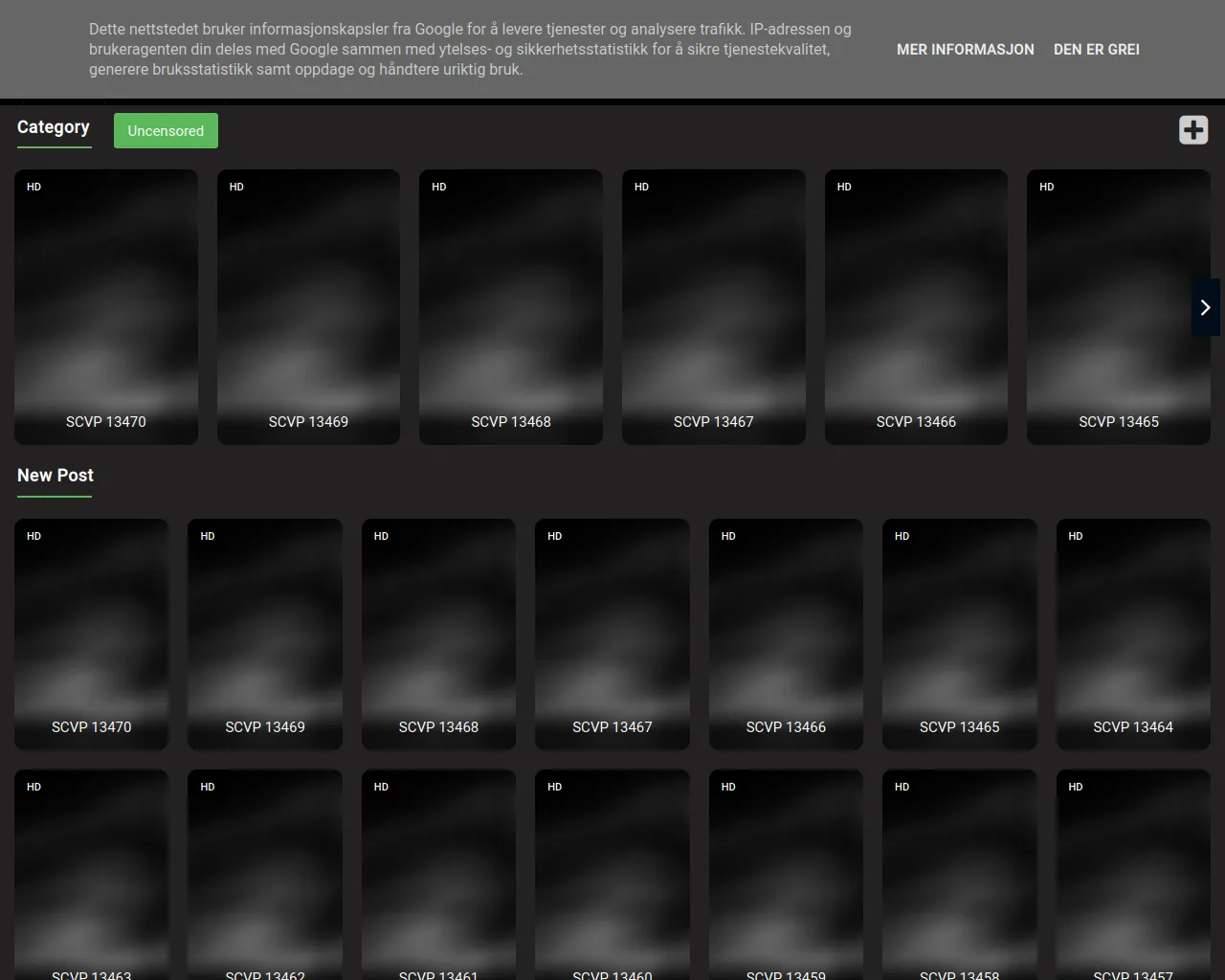Click SCVP 13468 title under New Post
The image size is (1225, 980).
(x=438, y=727)
